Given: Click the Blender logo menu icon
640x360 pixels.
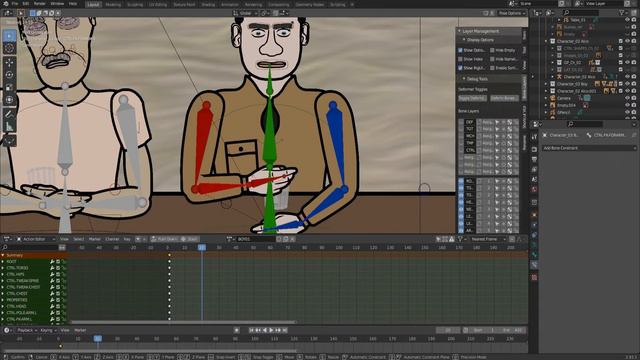Looking at the screenshot, I should tap(6, 4).
